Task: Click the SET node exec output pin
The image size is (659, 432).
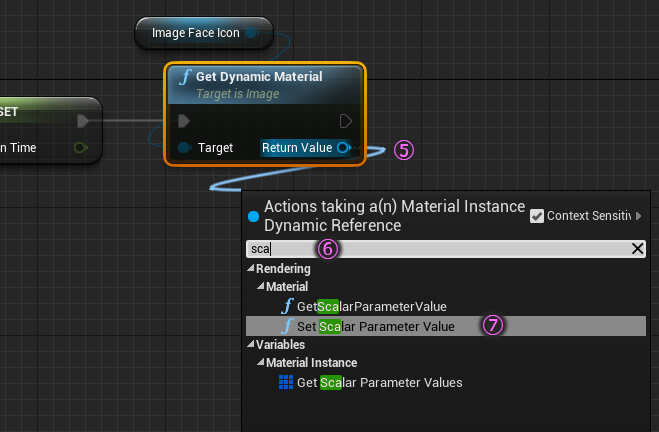Action: (83, 121)
